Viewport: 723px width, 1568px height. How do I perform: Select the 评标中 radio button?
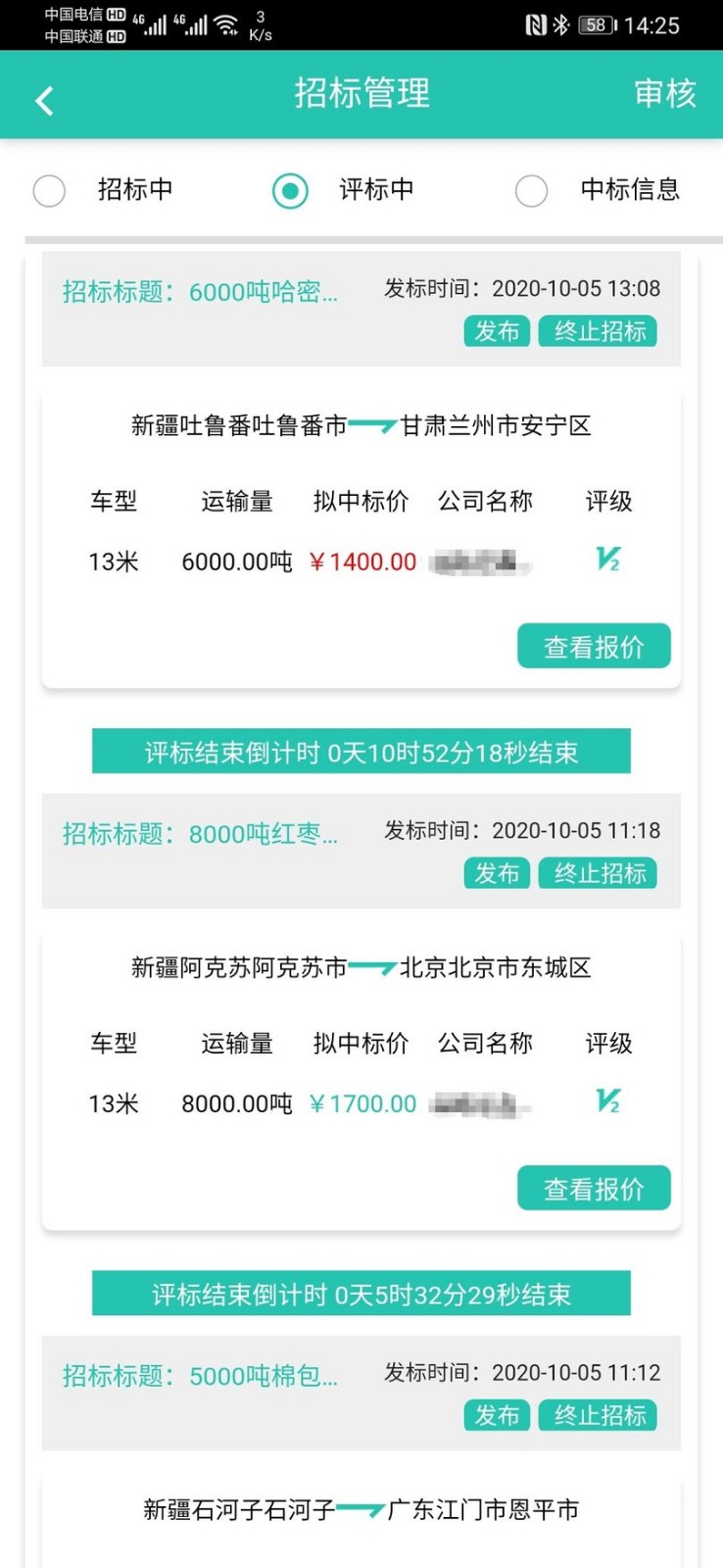(290, 190)
